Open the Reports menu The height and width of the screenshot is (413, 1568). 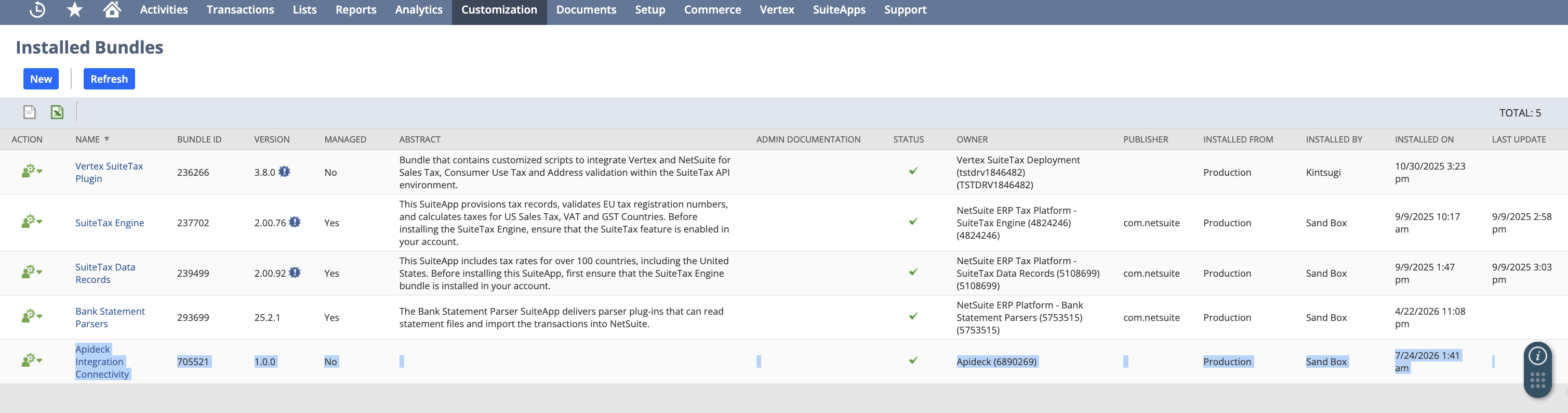click(x=356, y=10)
